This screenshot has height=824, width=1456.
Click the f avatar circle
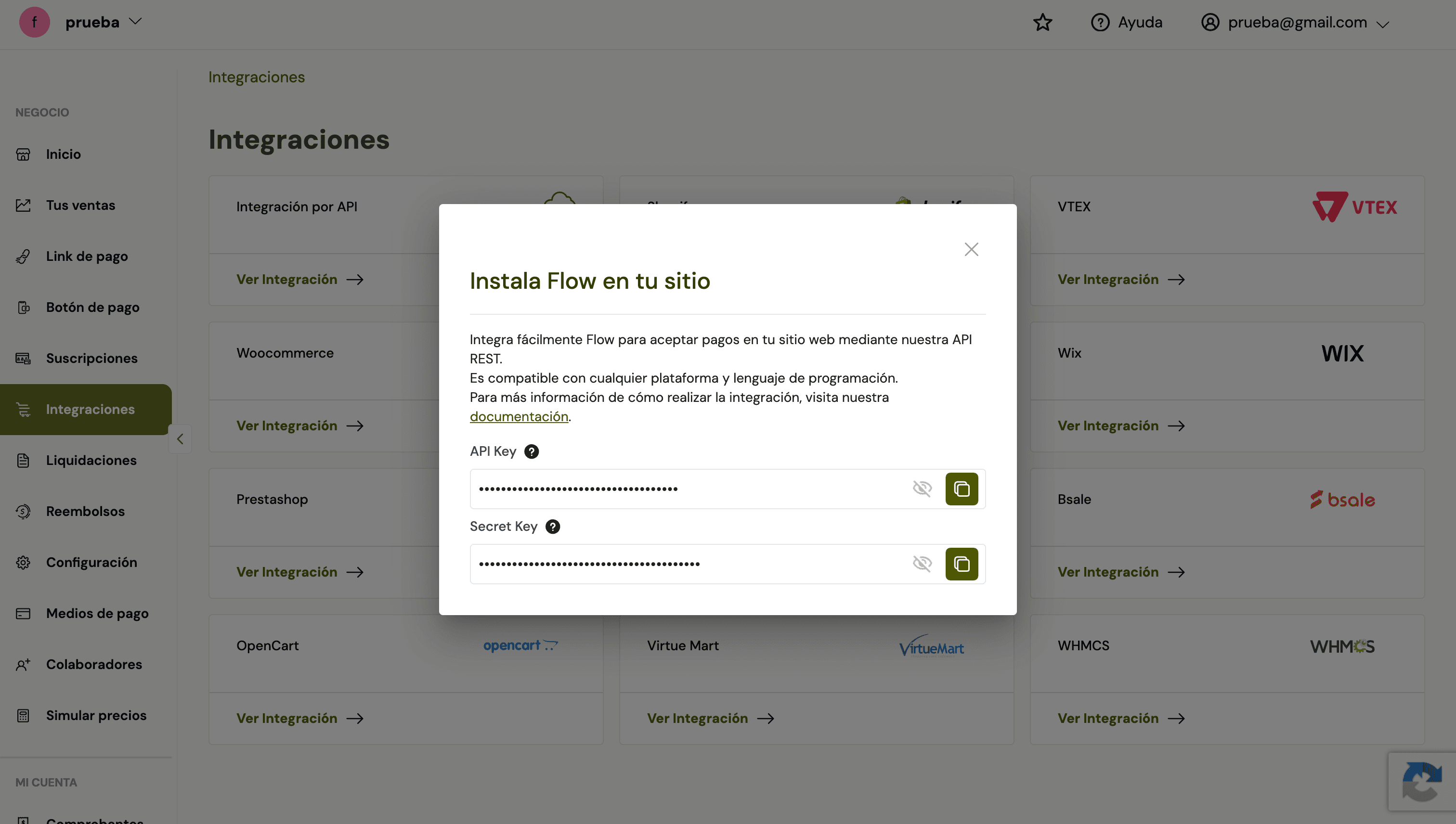click(35, 22)
